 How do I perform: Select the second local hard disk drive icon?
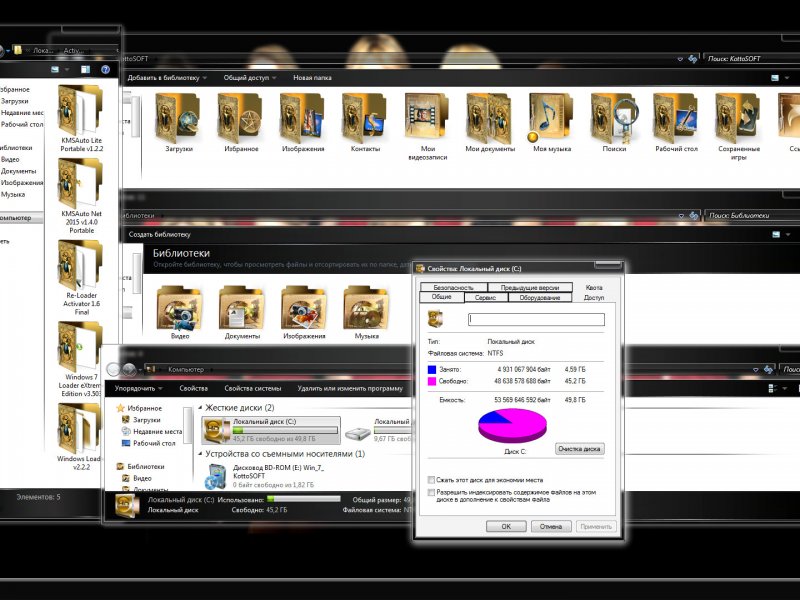(x=358, y=433)
